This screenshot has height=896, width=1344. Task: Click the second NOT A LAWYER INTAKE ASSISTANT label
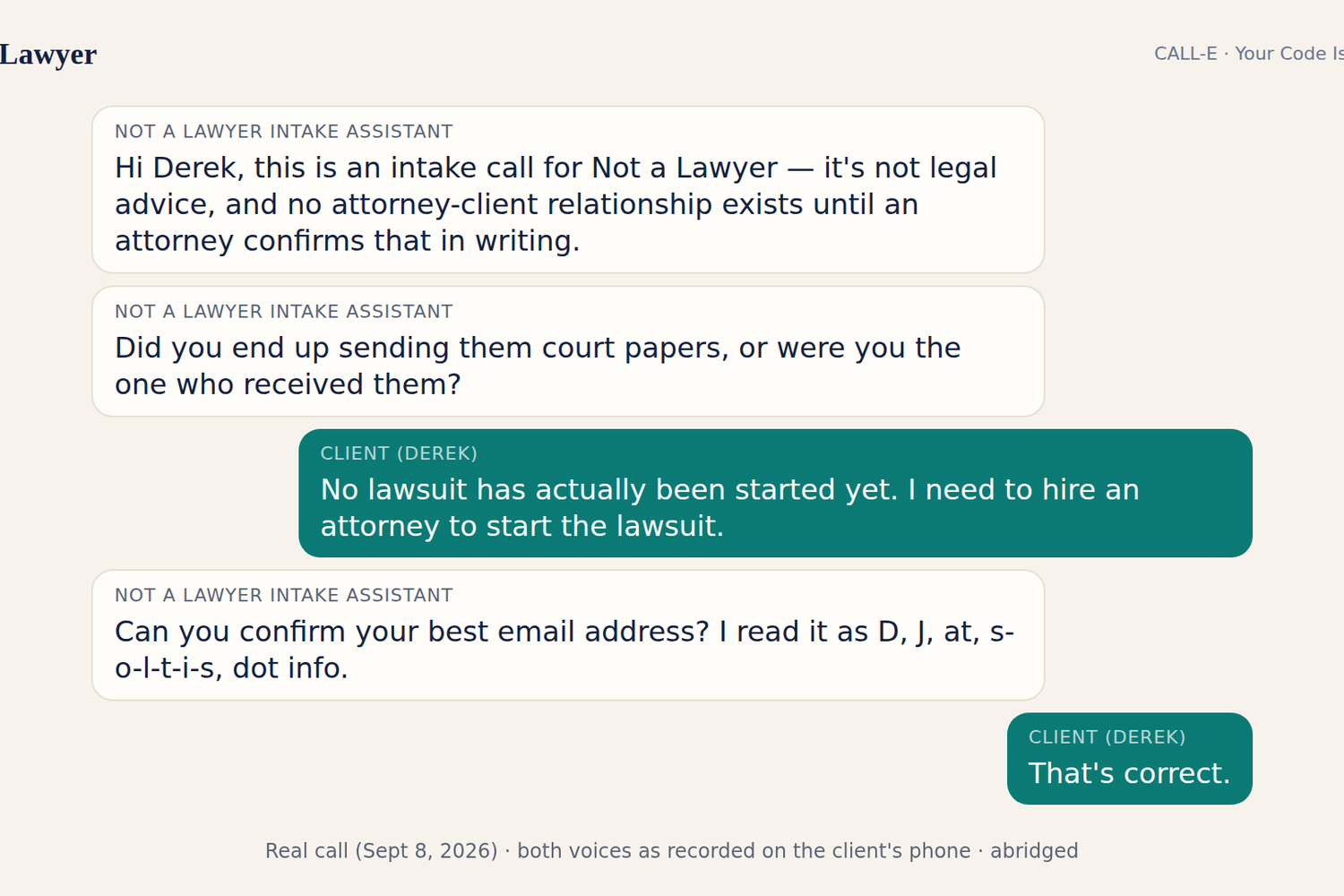pos(284,312)
